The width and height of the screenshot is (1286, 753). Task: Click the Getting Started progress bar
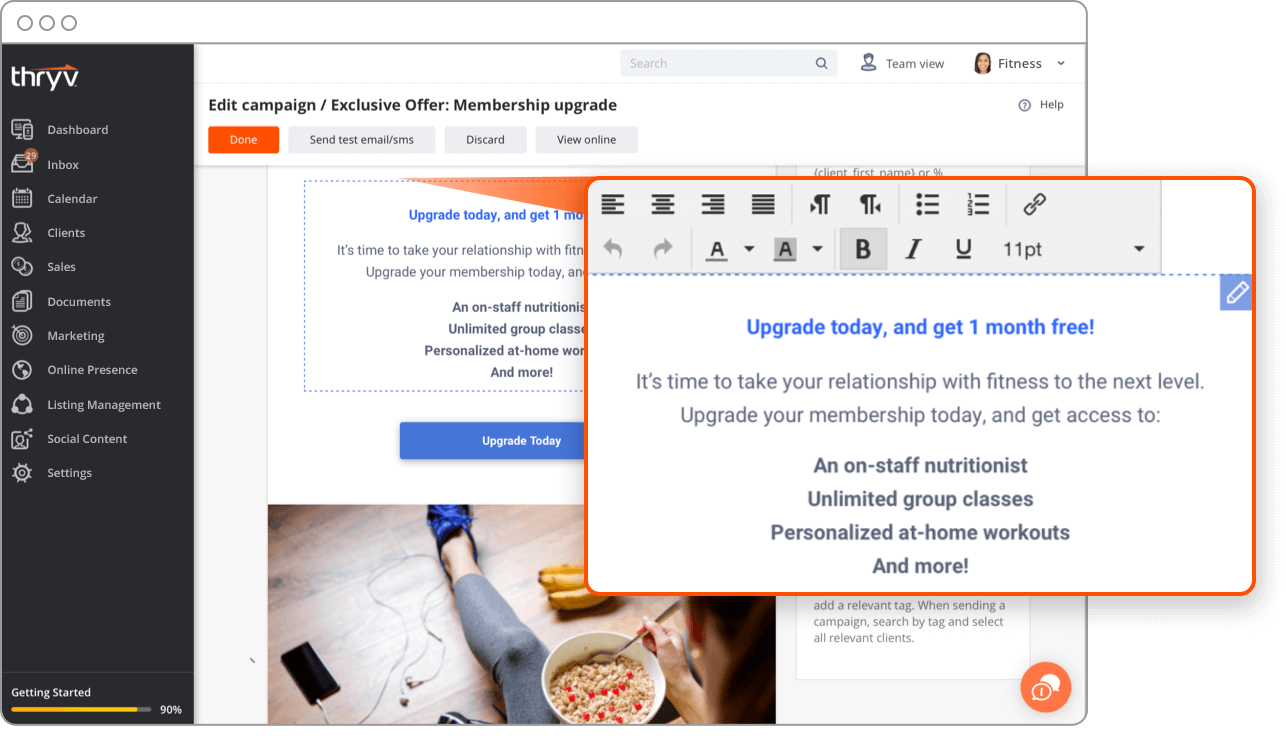tap(80, 709)
